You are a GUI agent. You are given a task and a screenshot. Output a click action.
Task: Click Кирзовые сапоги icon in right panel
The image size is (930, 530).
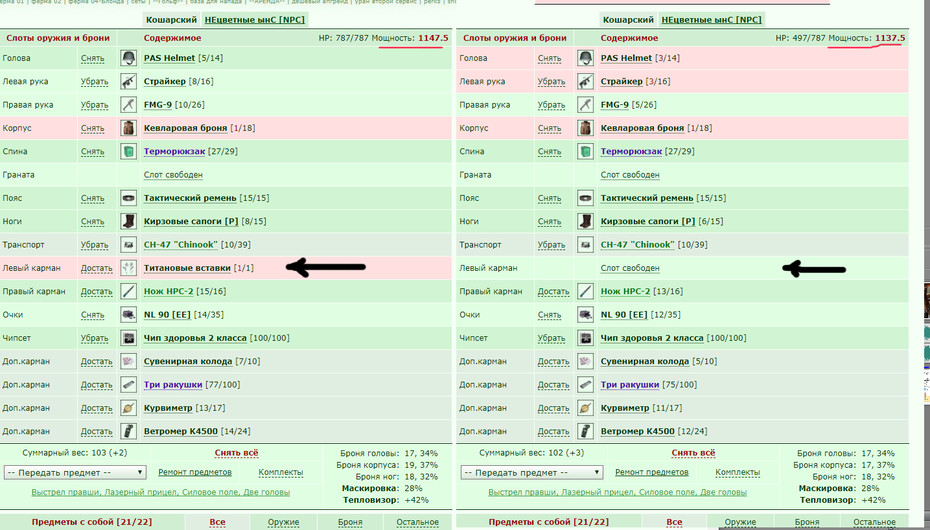point(585,221)
